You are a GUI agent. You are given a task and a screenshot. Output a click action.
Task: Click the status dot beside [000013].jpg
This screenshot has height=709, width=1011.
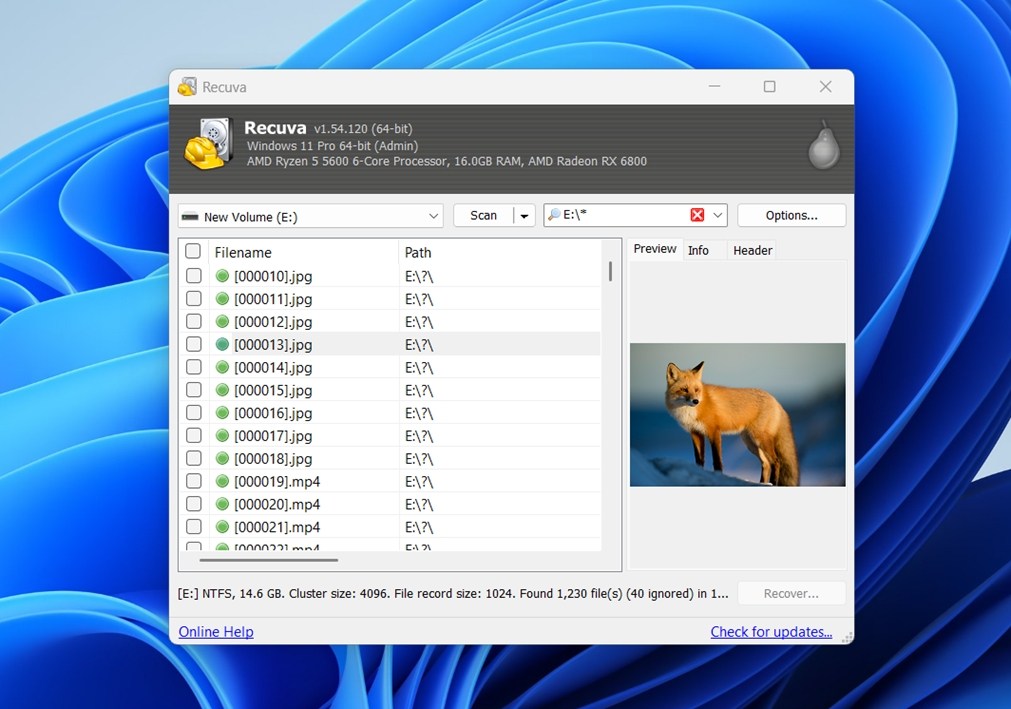pos(221,344)
